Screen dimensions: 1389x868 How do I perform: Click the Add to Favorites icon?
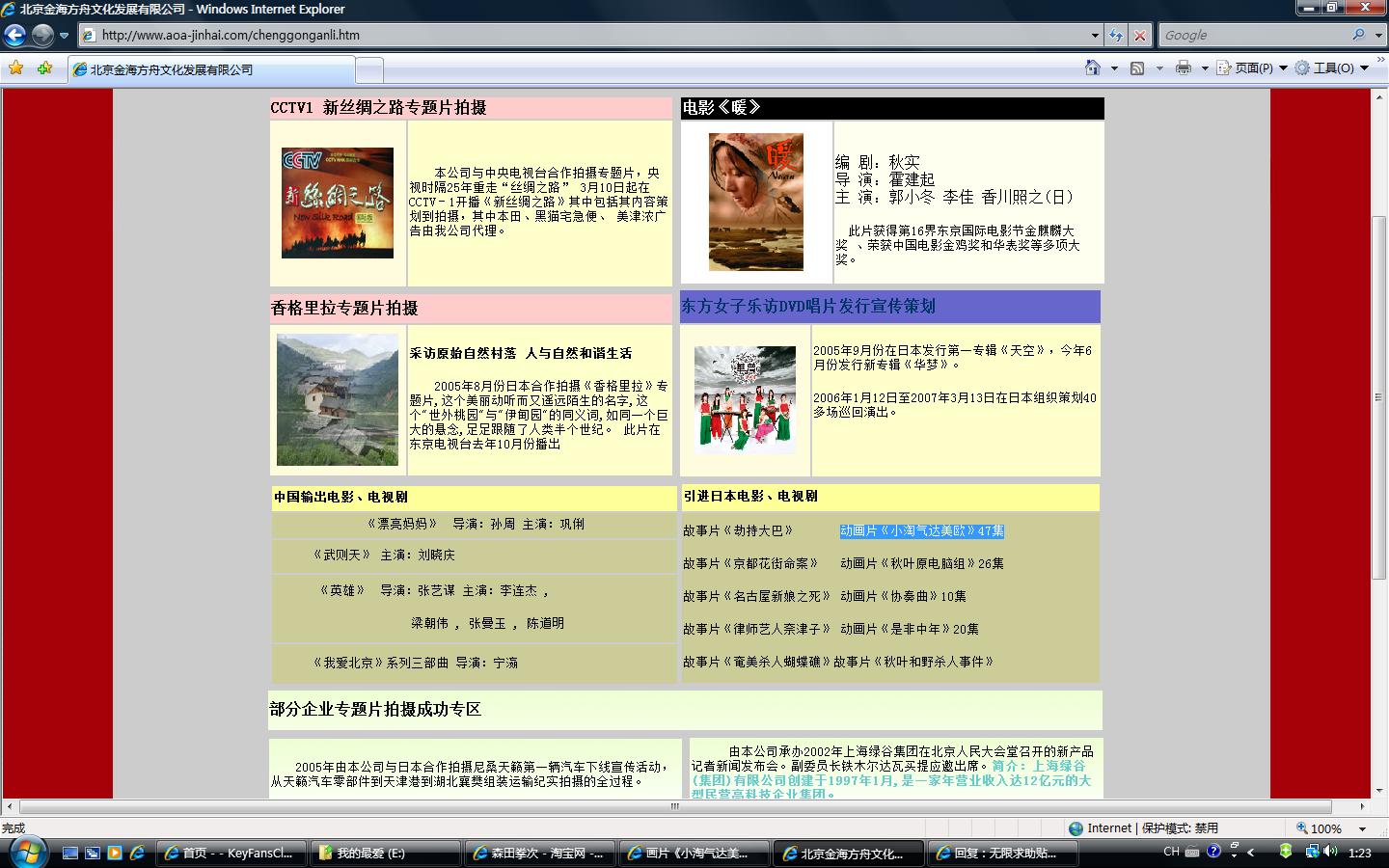(44, 68)
